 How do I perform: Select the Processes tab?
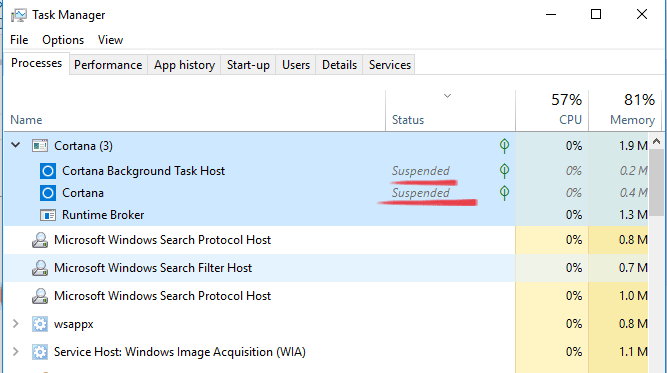[x=36, y=63]
